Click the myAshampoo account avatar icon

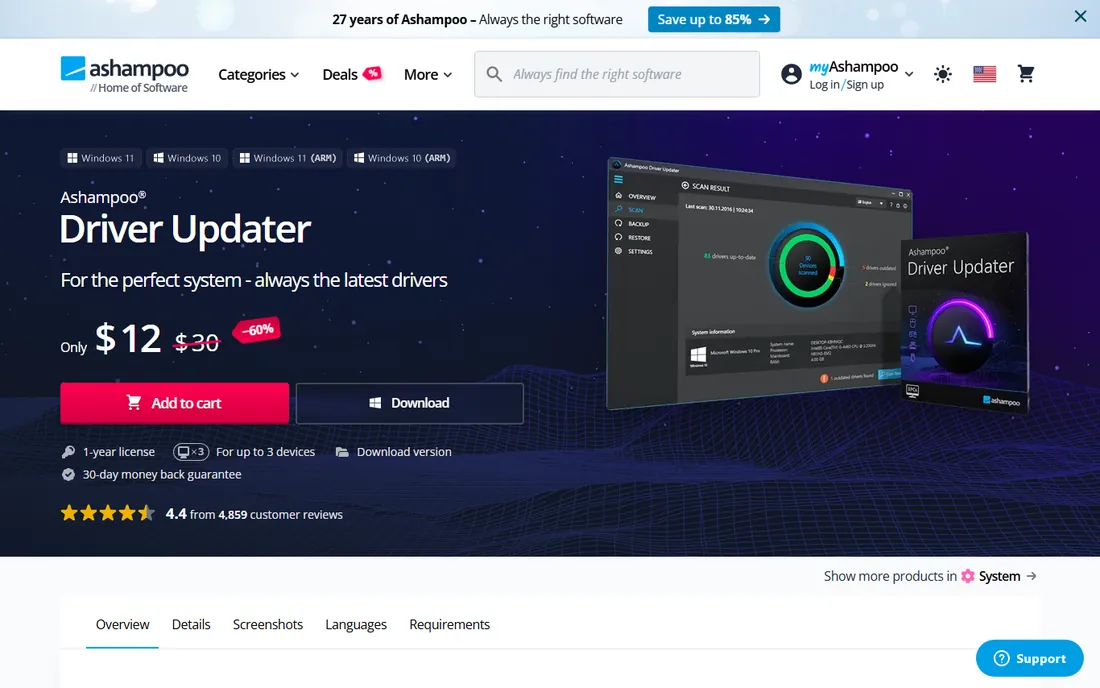[791, 74]
